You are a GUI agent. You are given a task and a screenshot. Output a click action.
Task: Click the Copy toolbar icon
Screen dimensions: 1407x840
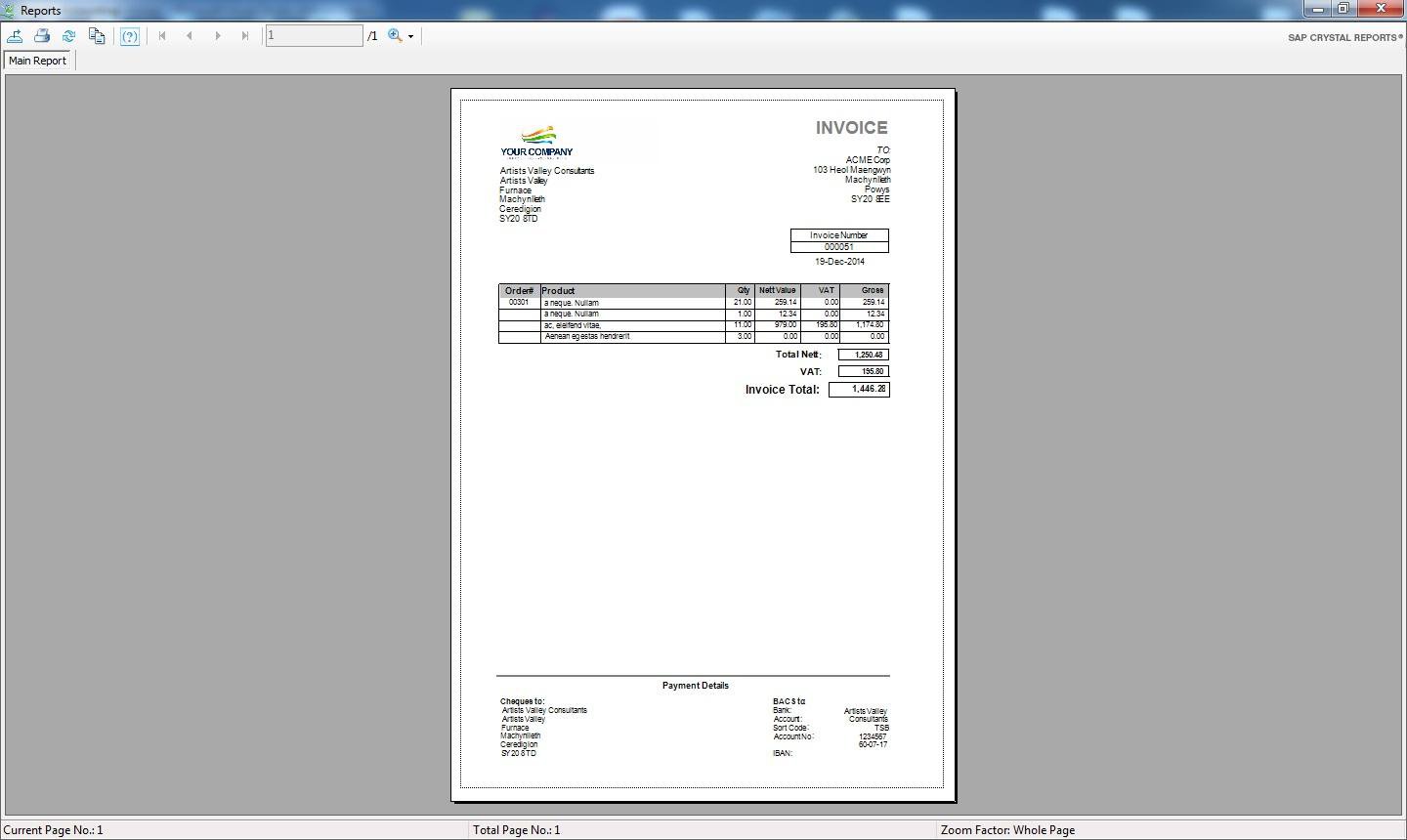pyautogui.click(x=97, y=36)
